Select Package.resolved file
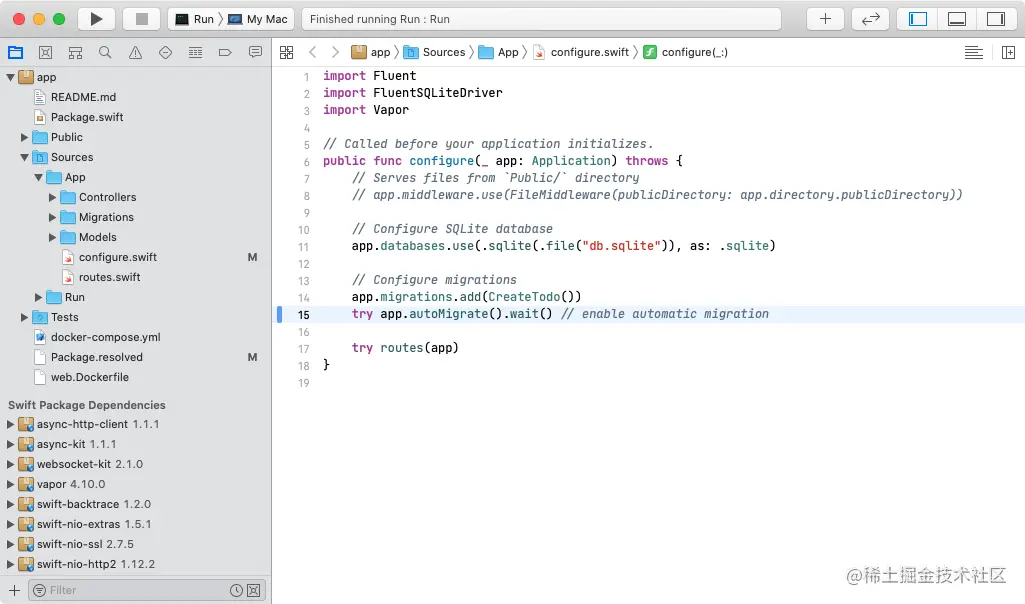The width and height of the screenshot is (1025, 604). [97, 358]
